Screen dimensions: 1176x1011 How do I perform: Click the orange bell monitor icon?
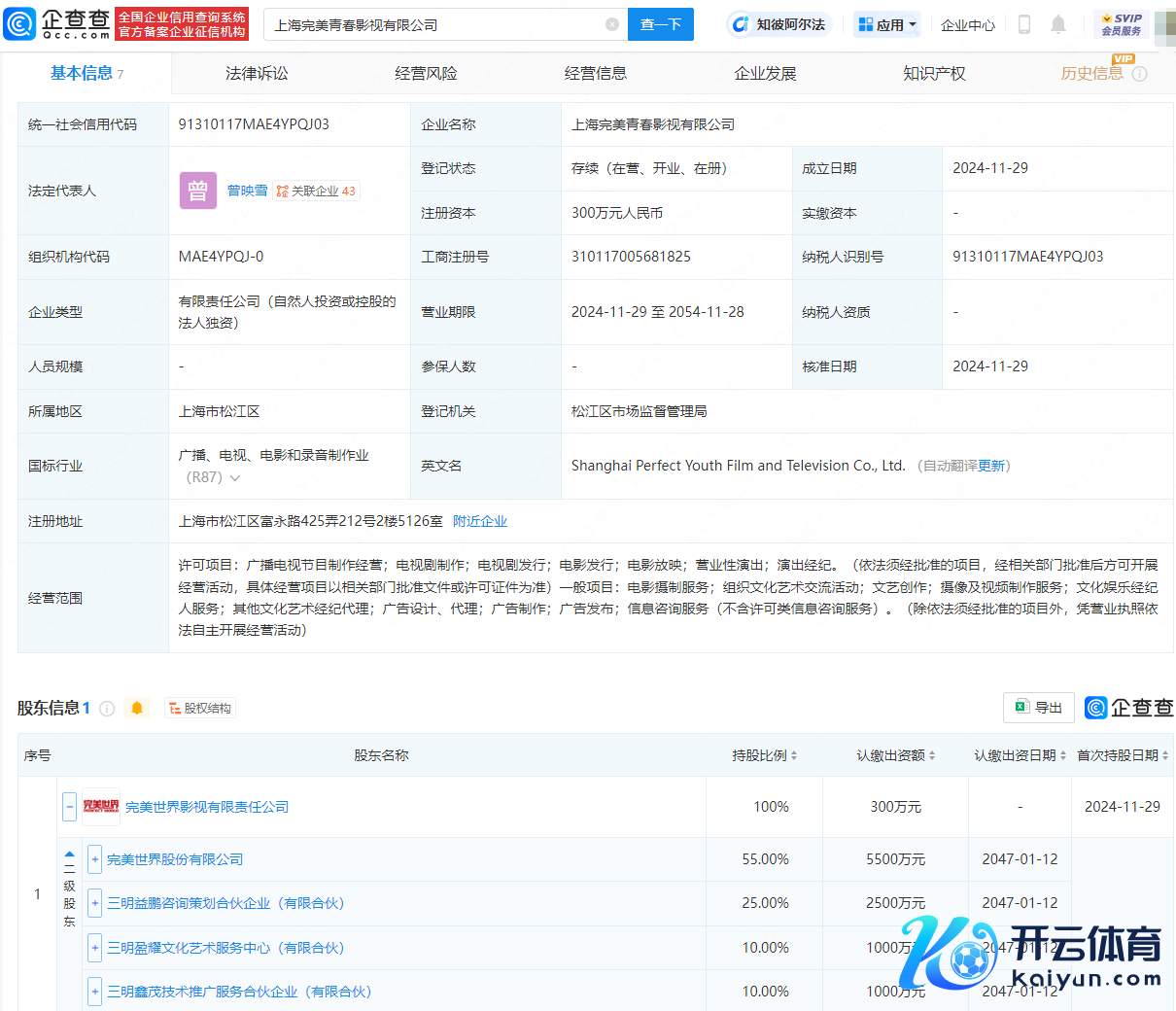137,709
